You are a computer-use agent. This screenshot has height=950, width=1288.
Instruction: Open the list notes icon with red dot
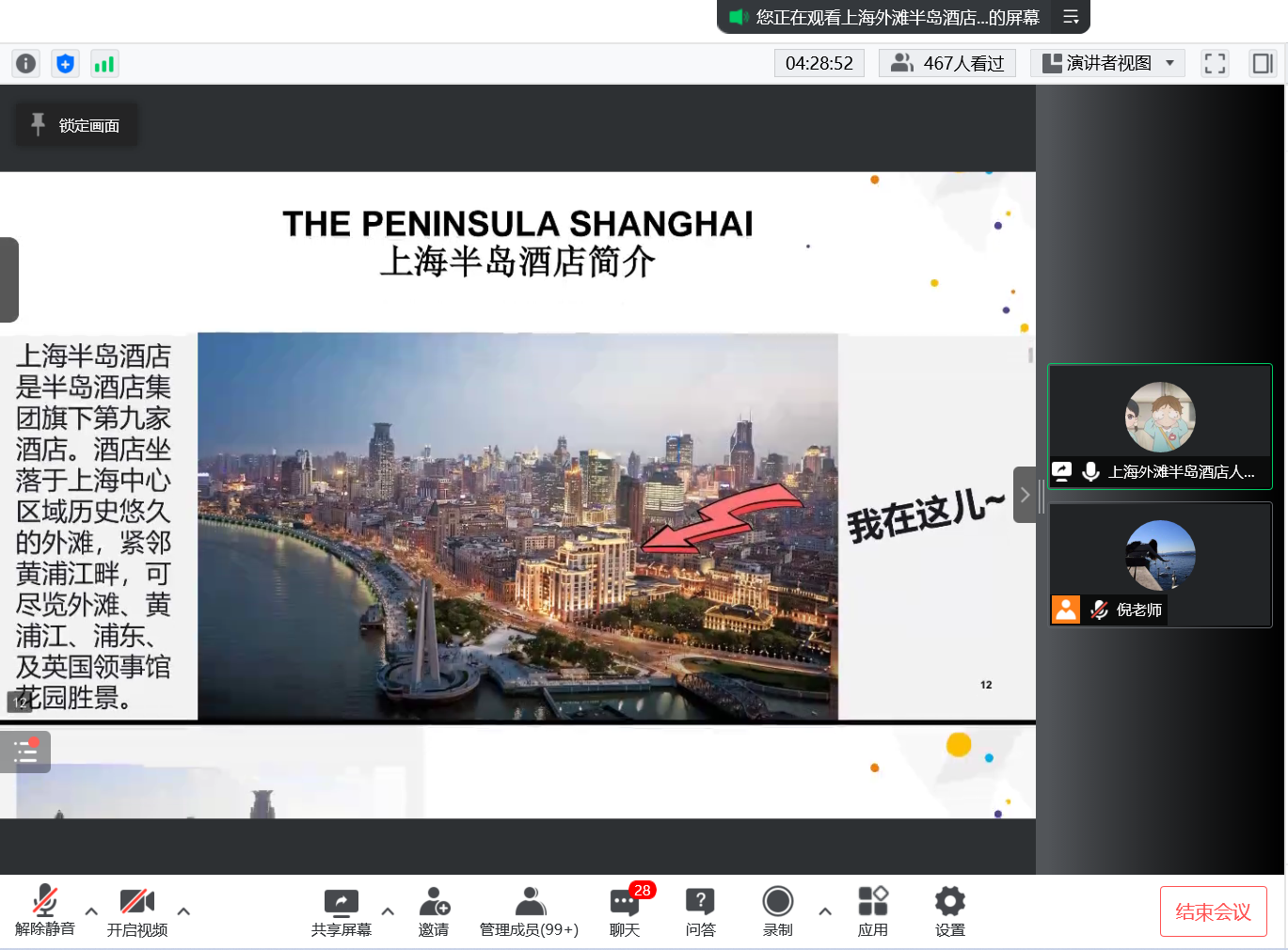tap(25, 752)
